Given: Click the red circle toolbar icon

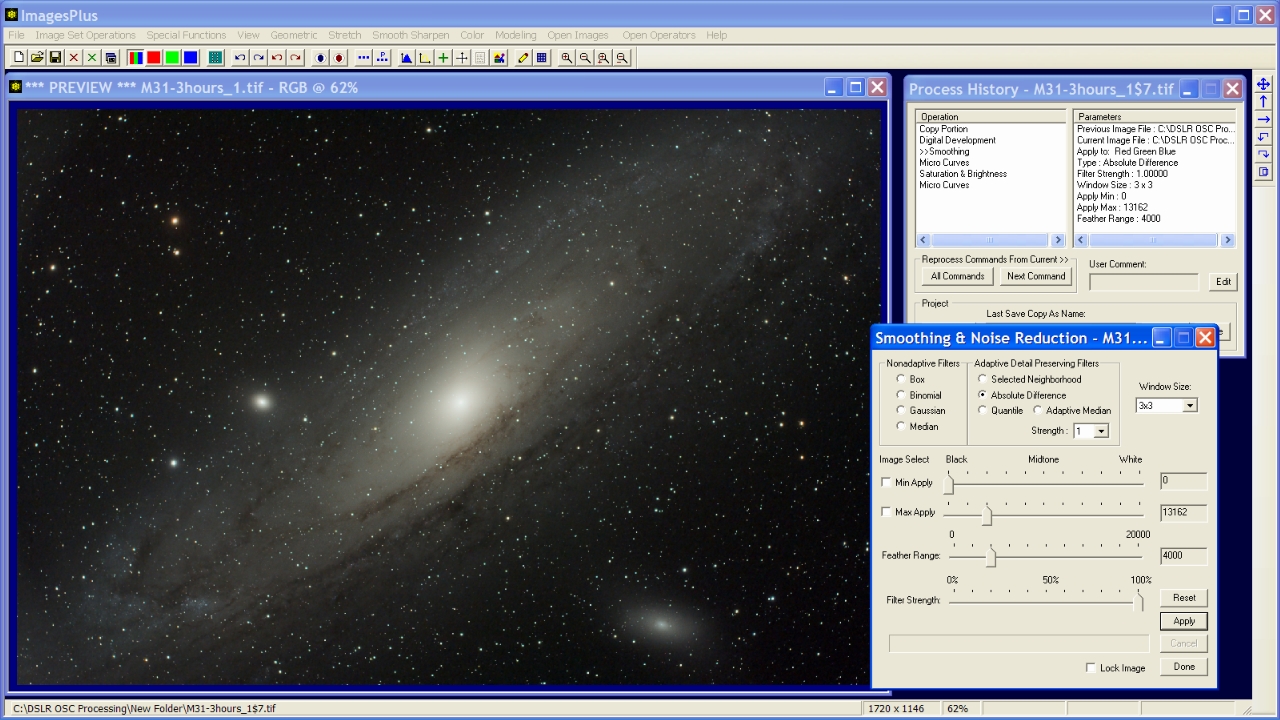Looking at the screenshot, I should pos(339,58).
